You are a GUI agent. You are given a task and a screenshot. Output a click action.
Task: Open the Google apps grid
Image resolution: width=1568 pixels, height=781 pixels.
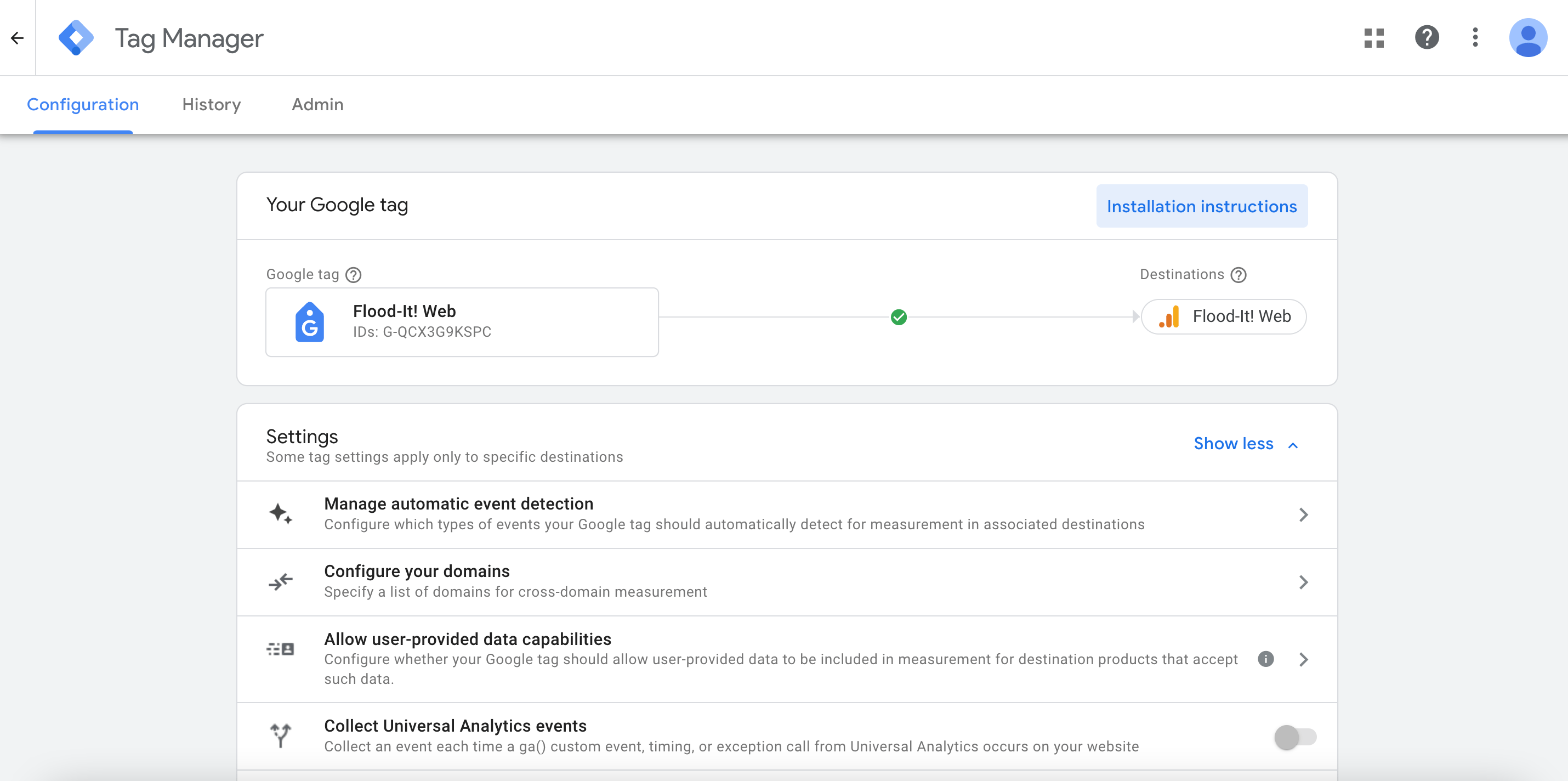click(x=1374, y=38)
